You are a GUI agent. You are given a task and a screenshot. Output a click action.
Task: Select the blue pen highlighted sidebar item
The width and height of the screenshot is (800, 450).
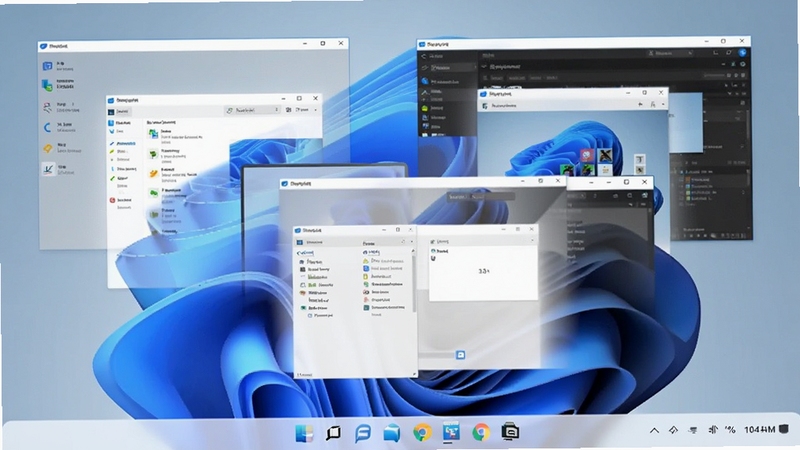[x=122, y=144]
